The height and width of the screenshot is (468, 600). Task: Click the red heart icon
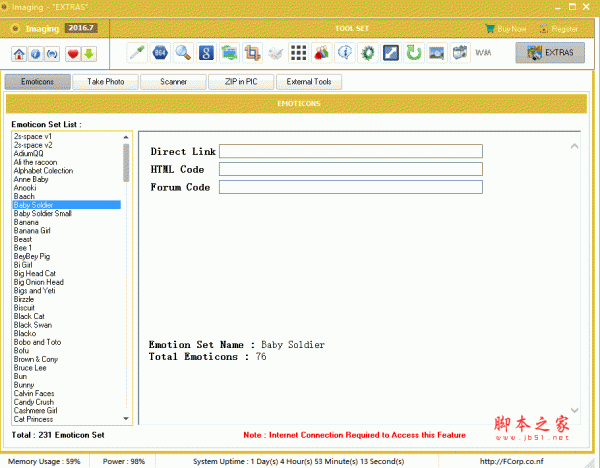pos(73,54)
